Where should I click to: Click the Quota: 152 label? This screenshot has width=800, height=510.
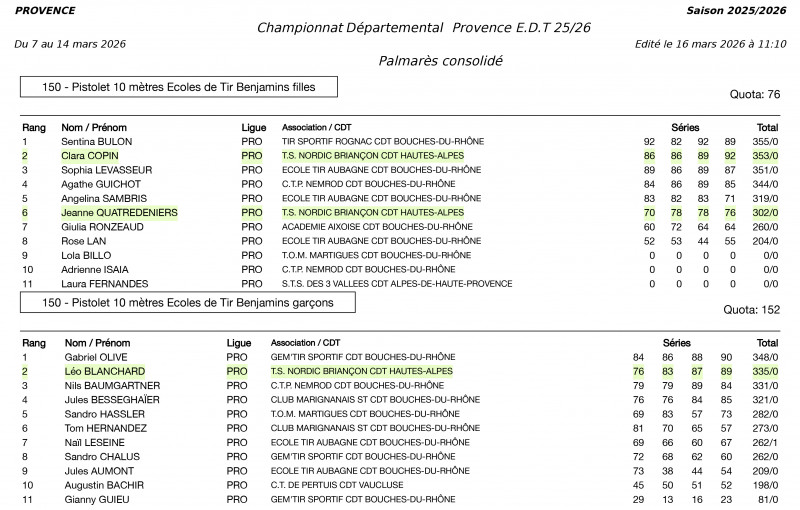(x=751, y=310)
